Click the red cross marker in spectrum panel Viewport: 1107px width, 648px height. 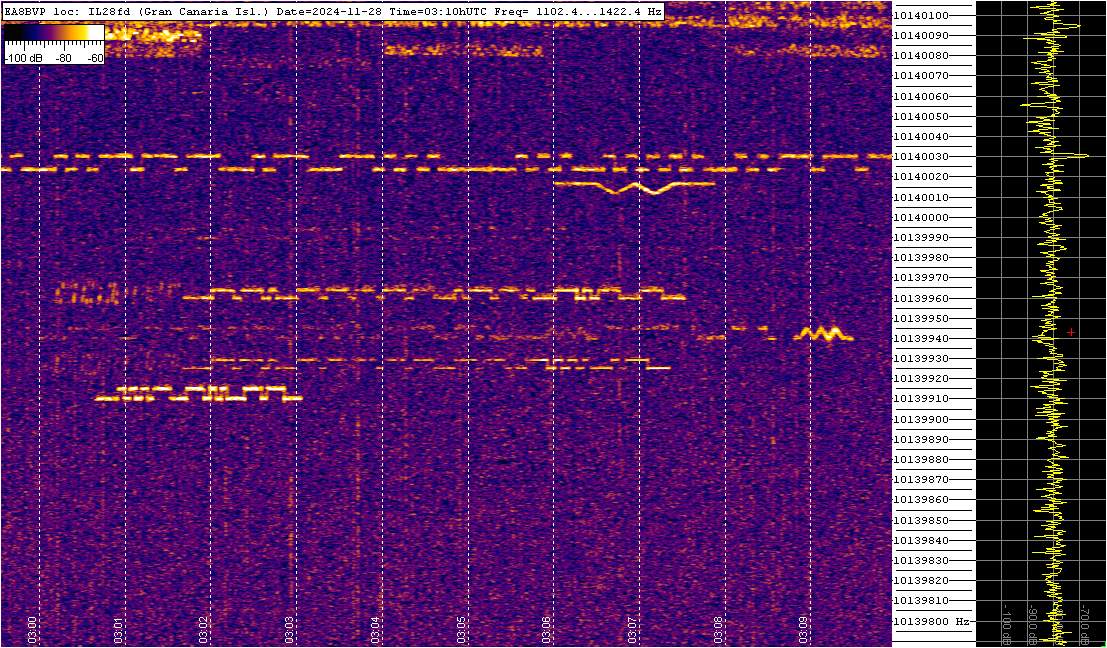point(1071,332)
